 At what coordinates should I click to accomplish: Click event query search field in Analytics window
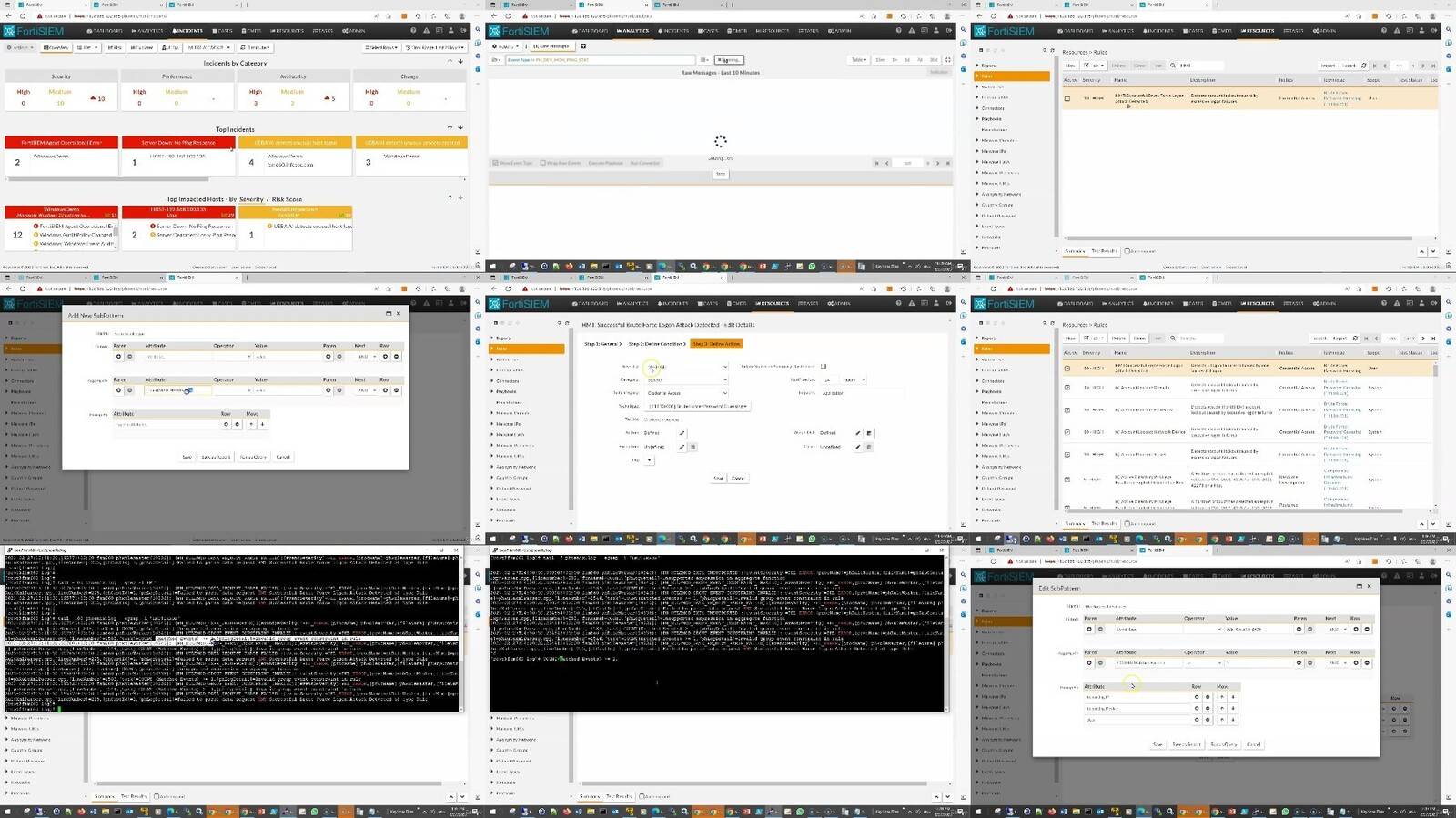coord(601,60)
